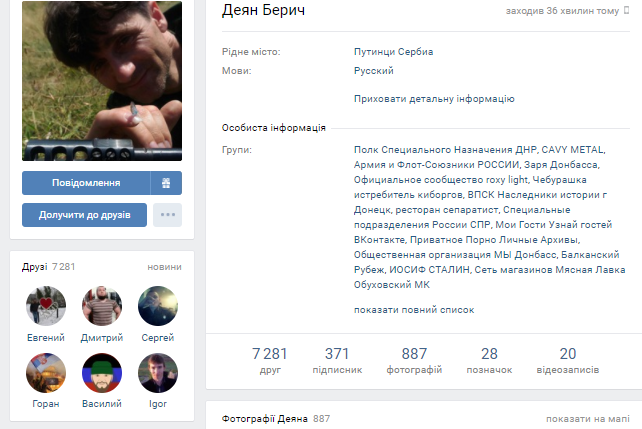Collapse details via Приховати детальну інформацію
Image resolution: width=642 pixels, height=429 pixels.
point(434,99)
